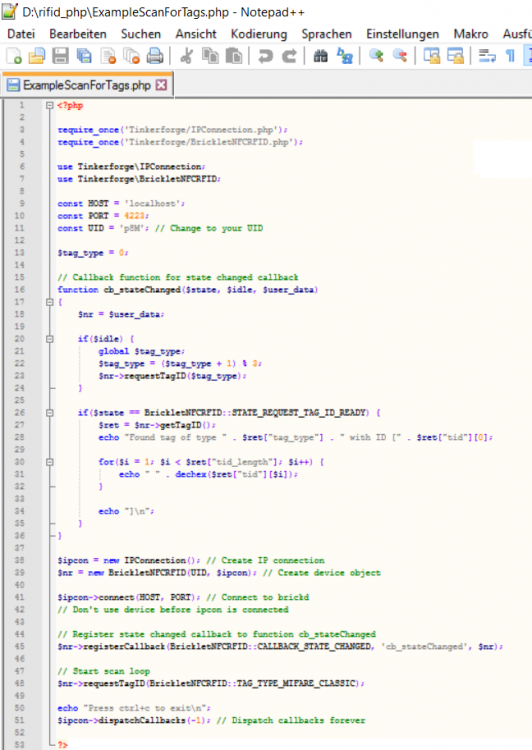The width and height of the screenshot is (532, 750).
Task: Zoom out using the magnifier minus icon
Action: click(x=399, y=56)
